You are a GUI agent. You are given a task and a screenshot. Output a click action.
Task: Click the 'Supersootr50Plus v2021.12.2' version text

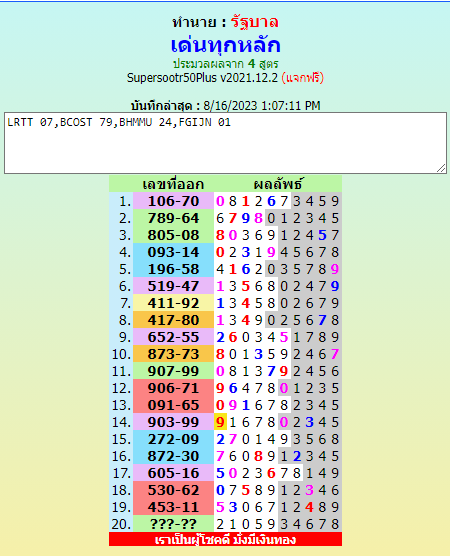point(202,78)
